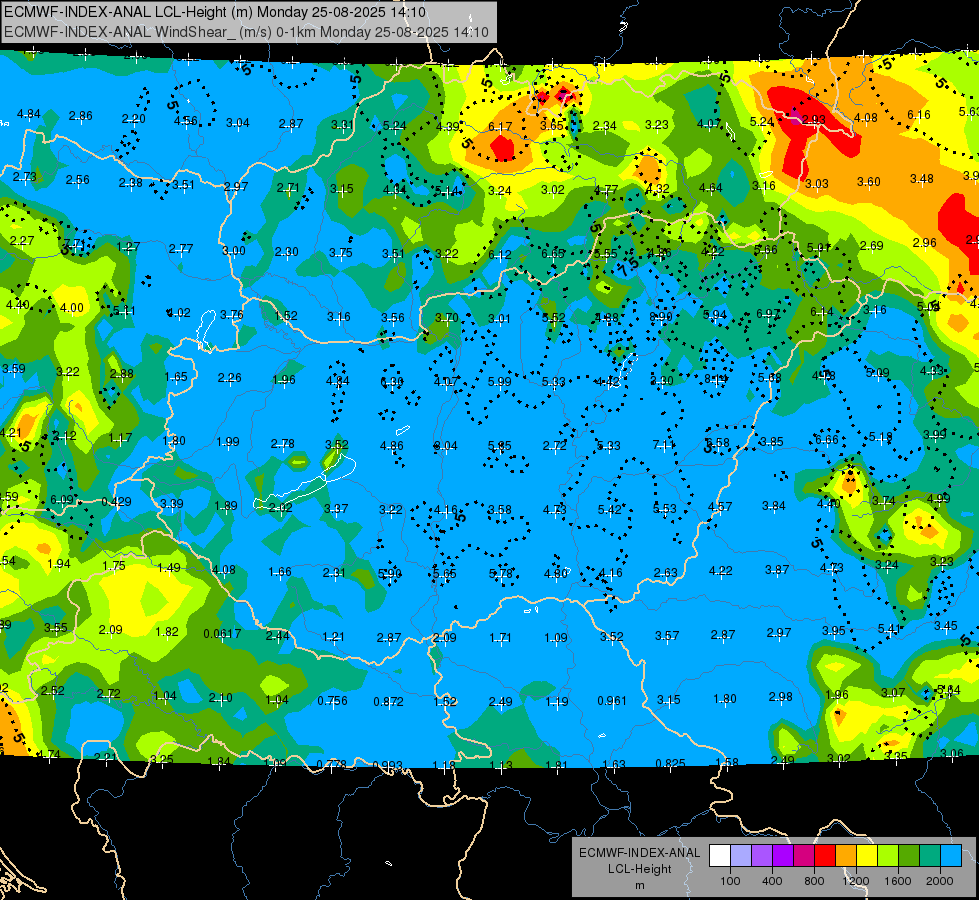This screenshot has width=979, height=900.
Task: Click the grid value 0.825
Action: point(671,763)
